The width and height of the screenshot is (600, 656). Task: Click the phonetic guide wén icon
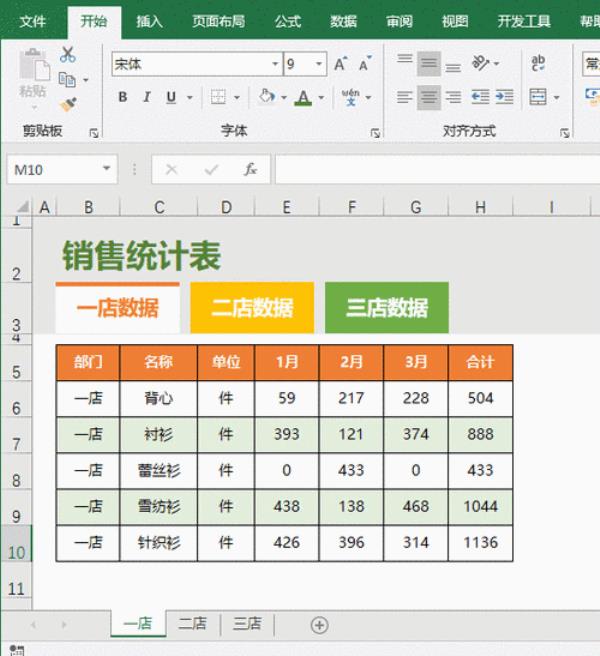351,97
